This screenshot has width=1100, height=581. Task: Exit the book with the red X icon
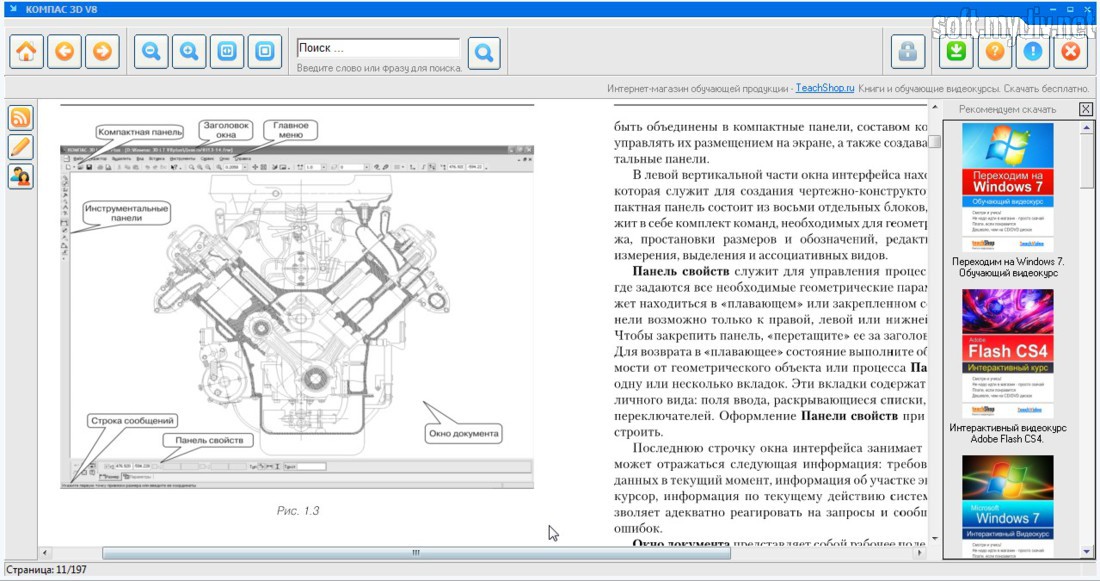click(x=1071, y=51)
